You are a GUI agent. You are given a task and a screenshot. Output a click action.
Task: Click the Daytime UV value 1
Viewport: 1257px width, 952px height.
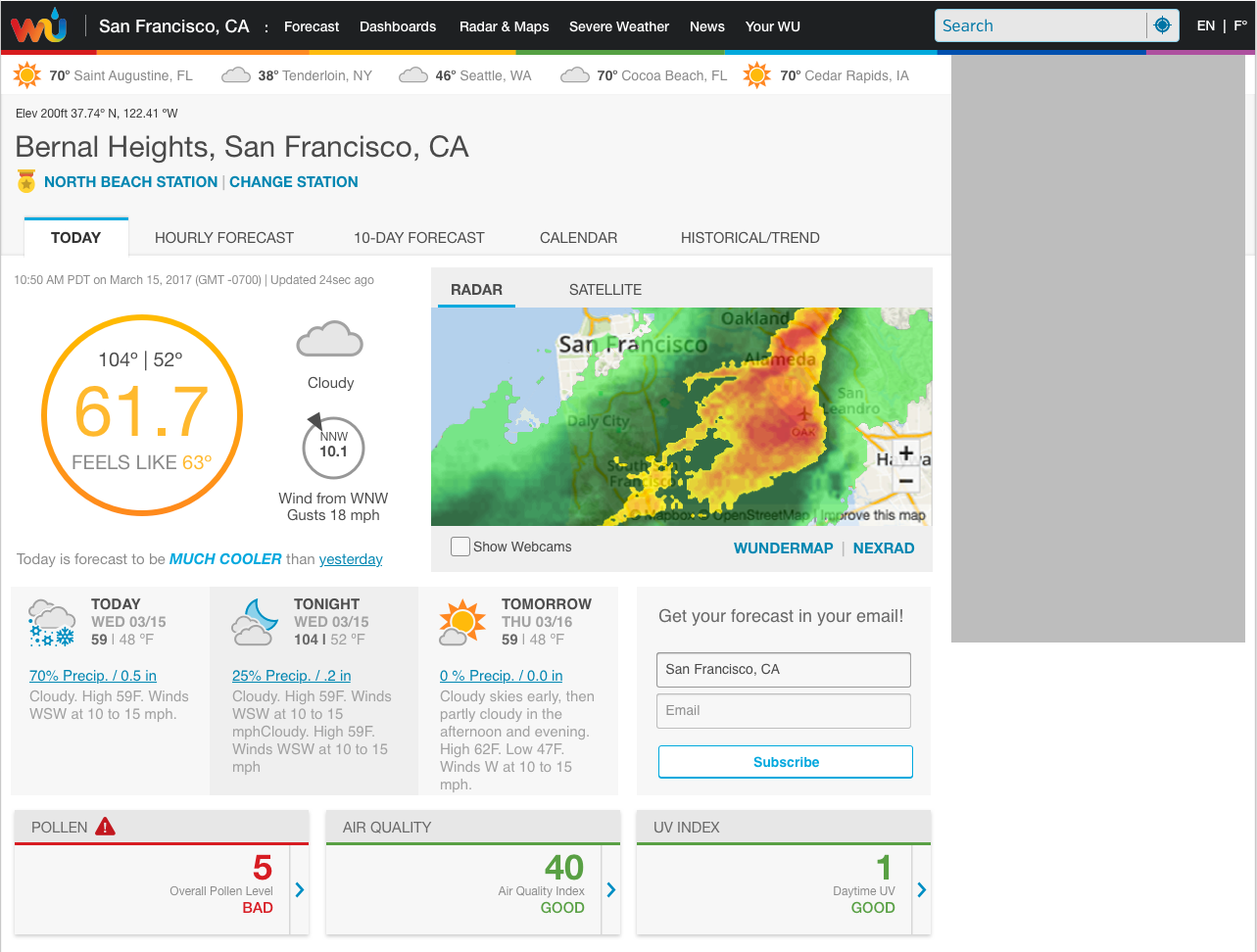(x=885, y=867)
